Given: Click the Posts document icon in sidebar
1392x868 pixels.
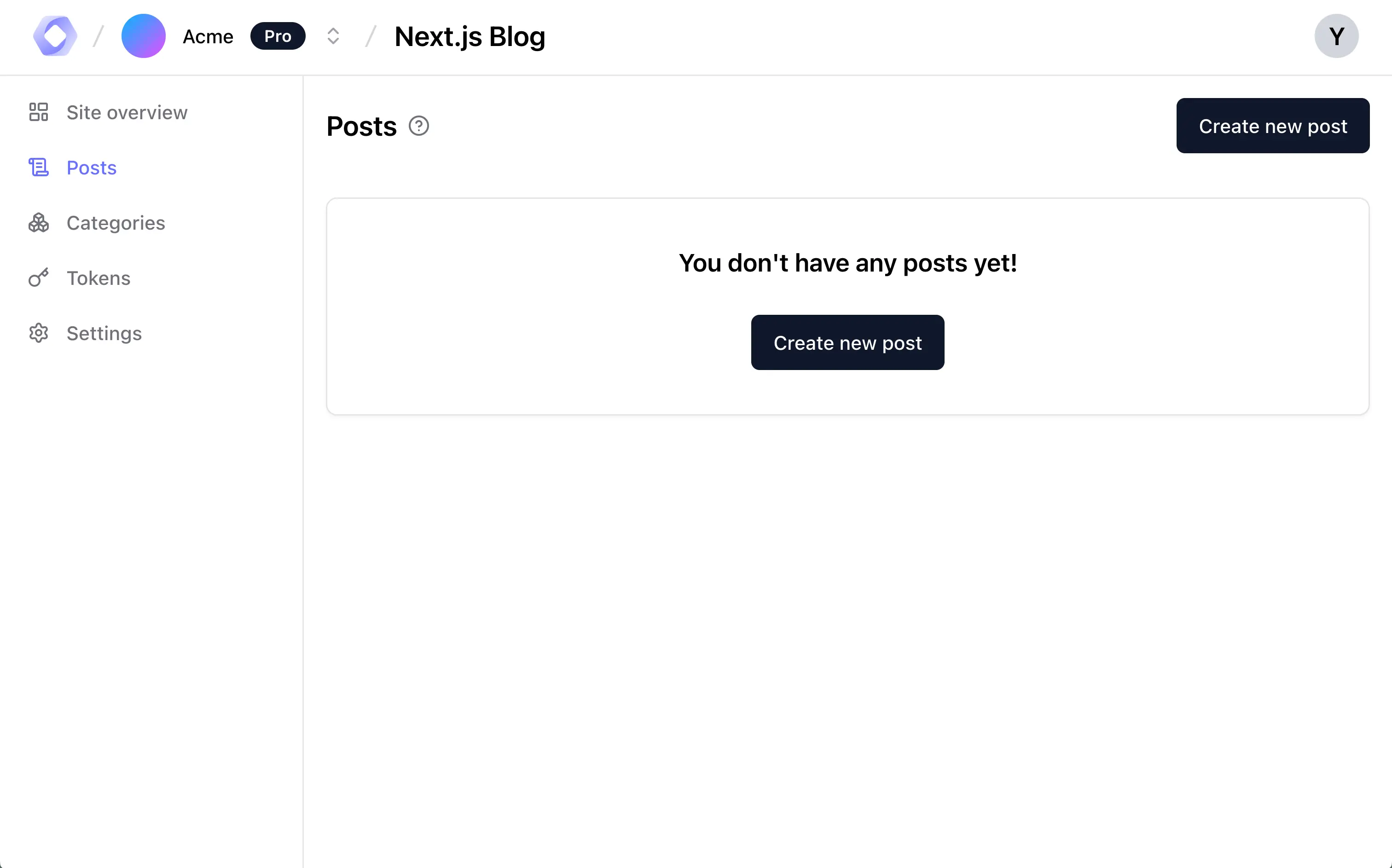Looking at the screenshot, I should [38, 167].
